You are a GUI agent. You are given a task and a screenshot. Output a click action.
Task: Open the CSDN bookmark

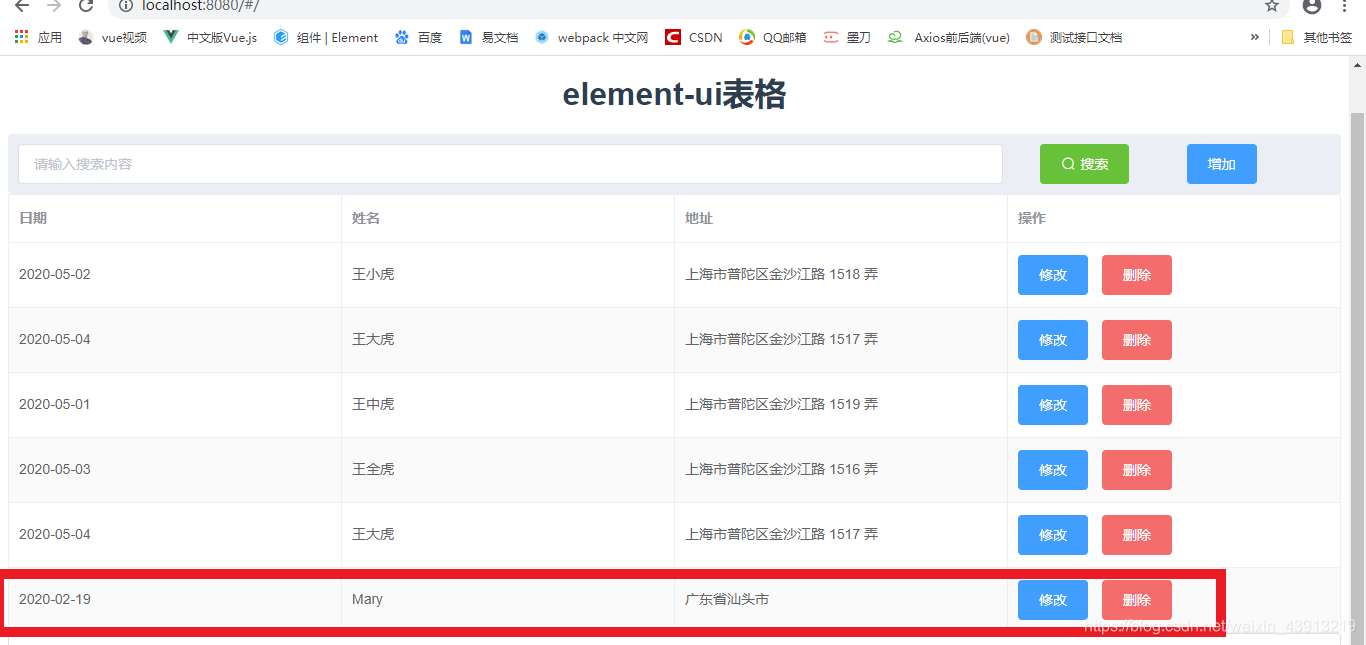pos(694,37)
